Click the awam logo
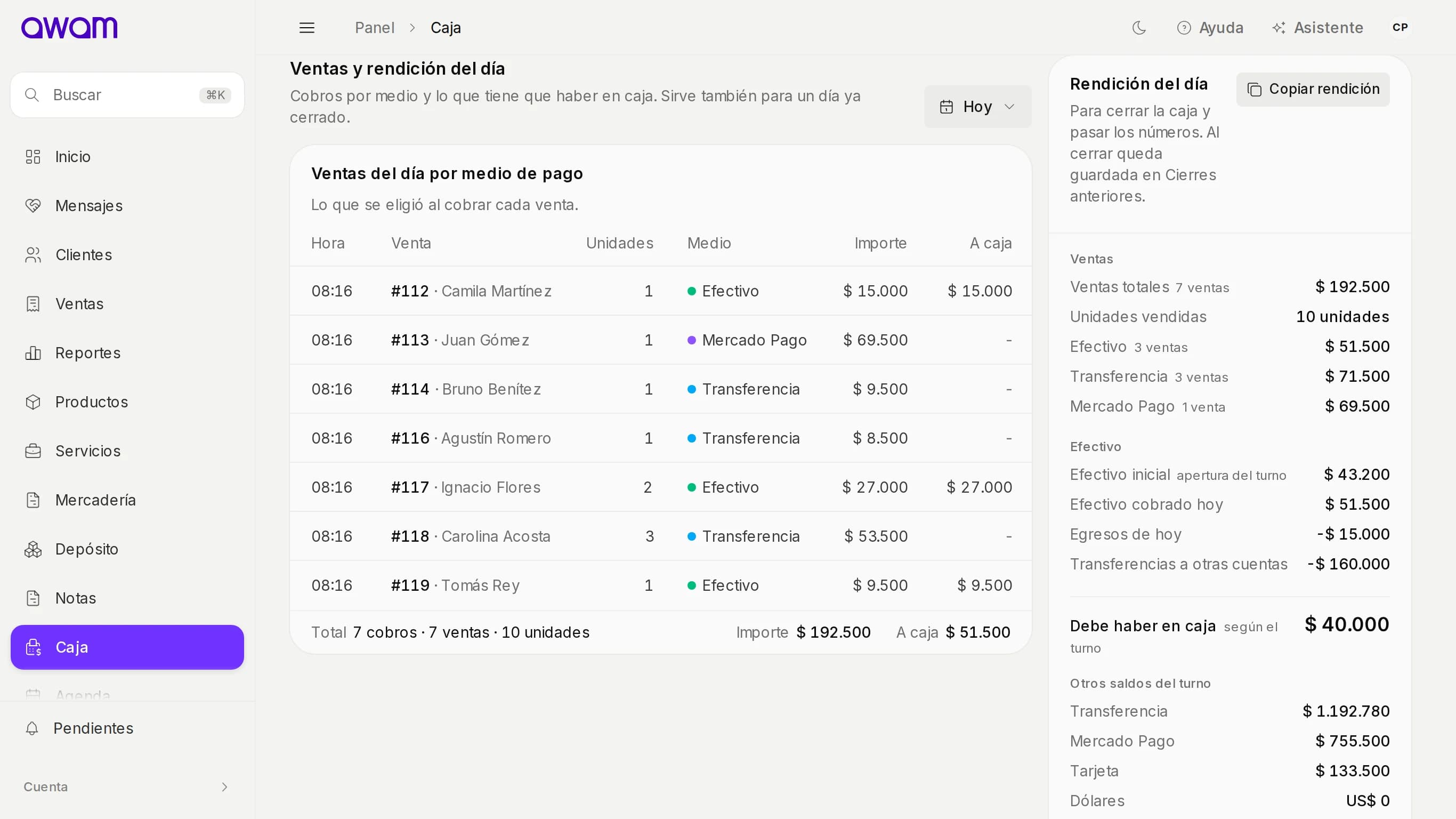 [x=69, y=27]
